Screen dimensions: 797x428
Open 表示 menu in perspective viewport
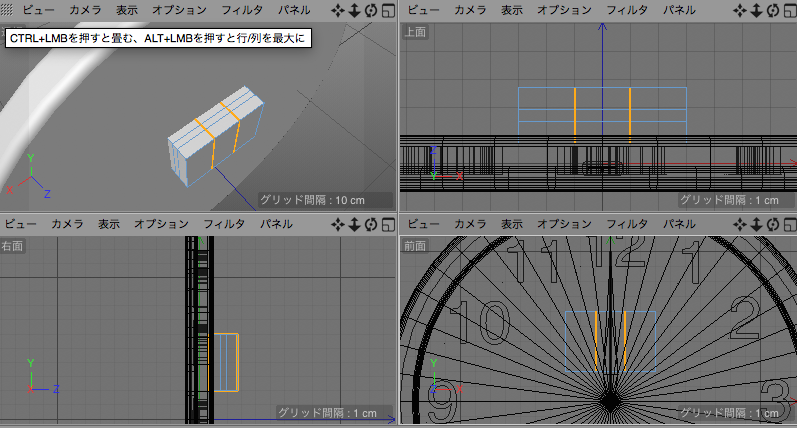coord(127,10)
